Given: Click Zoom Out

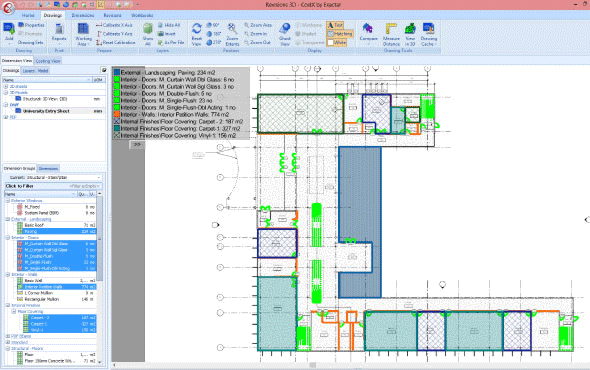Looking at the screenshot, I should (x=257, y=43).
